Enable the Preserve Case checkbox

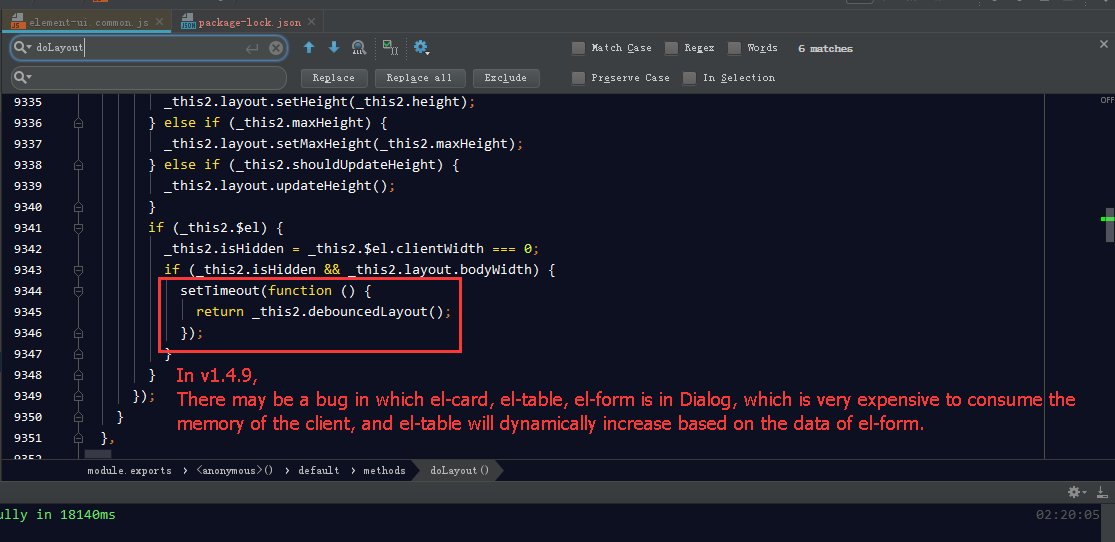[579, 78]
